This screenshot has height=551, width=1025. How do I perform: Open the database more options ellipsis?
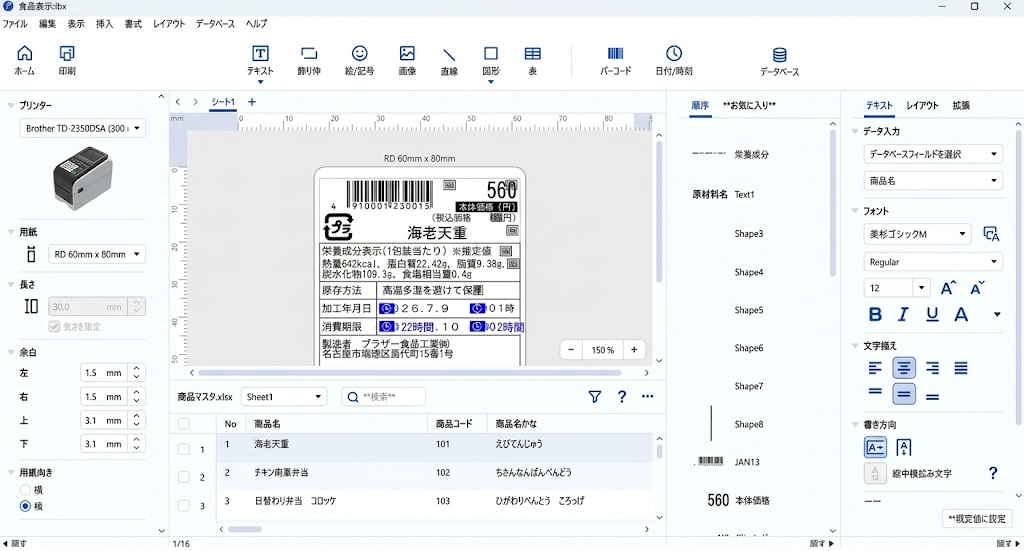click(x=647, y=396)
